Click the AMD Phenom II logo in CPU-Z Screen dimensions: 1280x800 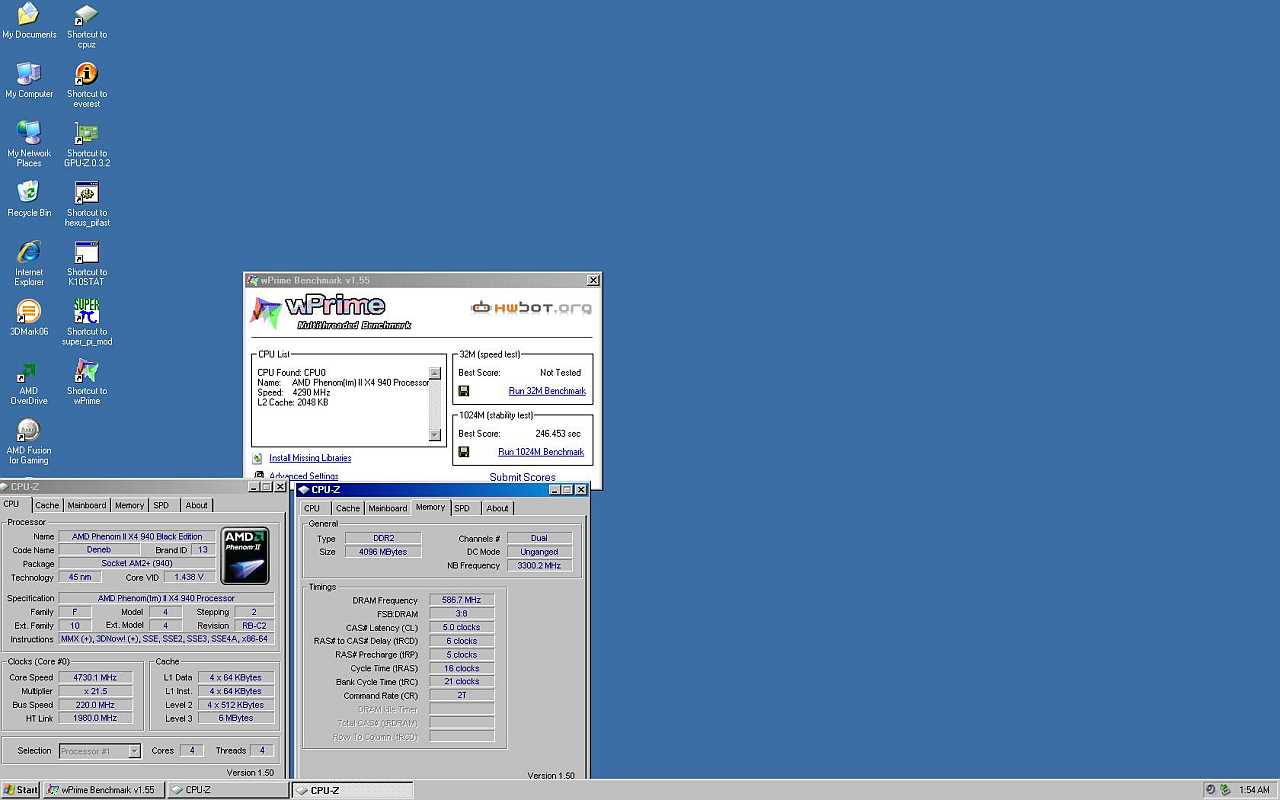pos(245,556)
